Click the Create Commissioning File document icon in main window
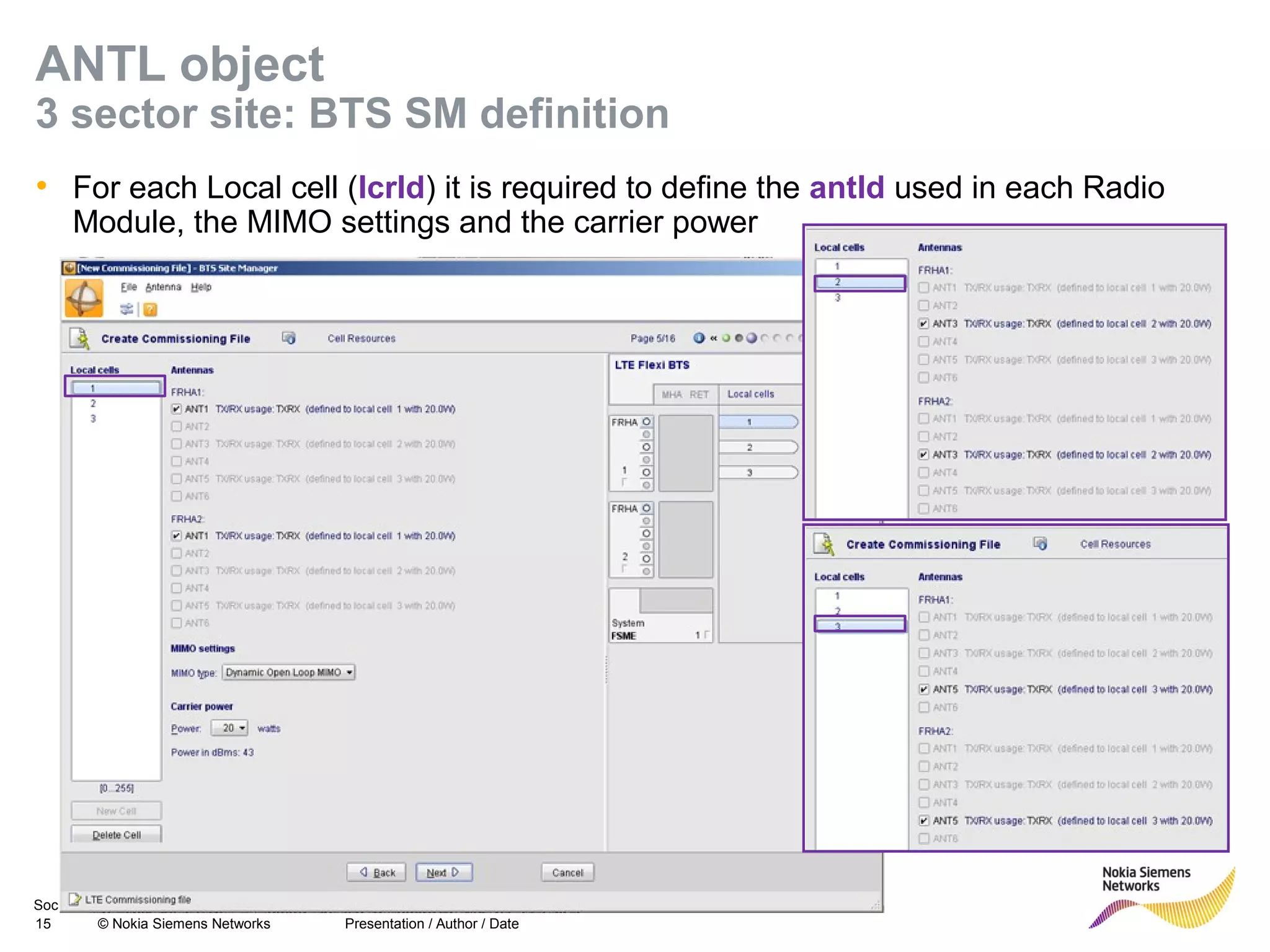This screenshot has height=952, width=1270. coord(80,338)
